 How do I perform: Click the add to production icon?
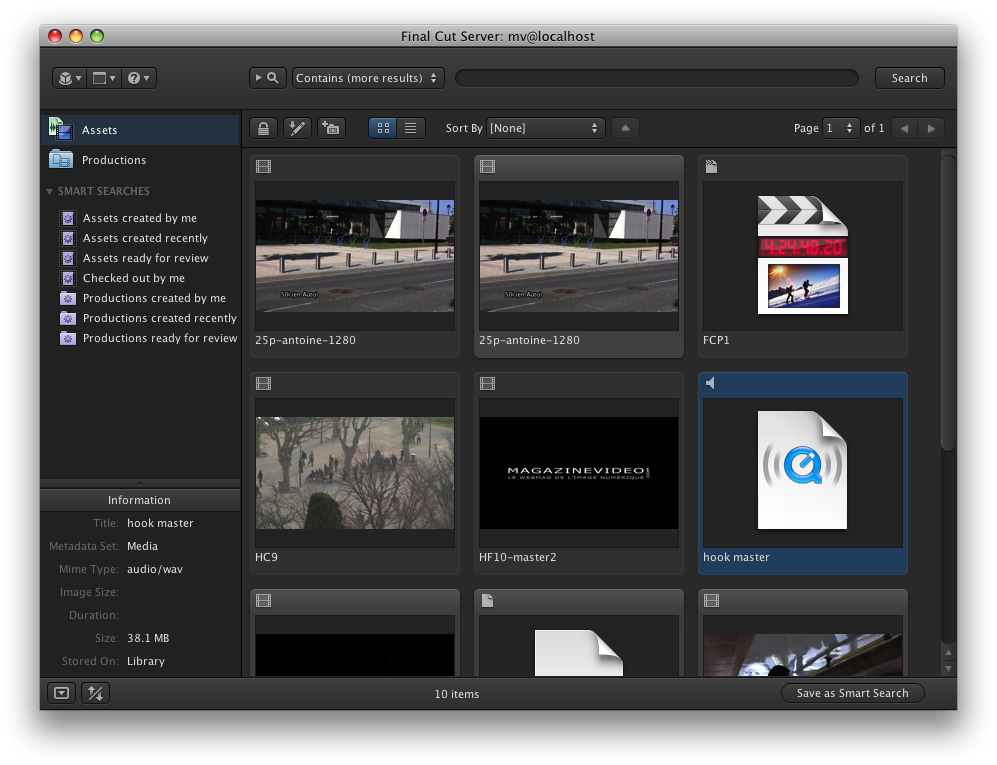(x=331, y=128)
